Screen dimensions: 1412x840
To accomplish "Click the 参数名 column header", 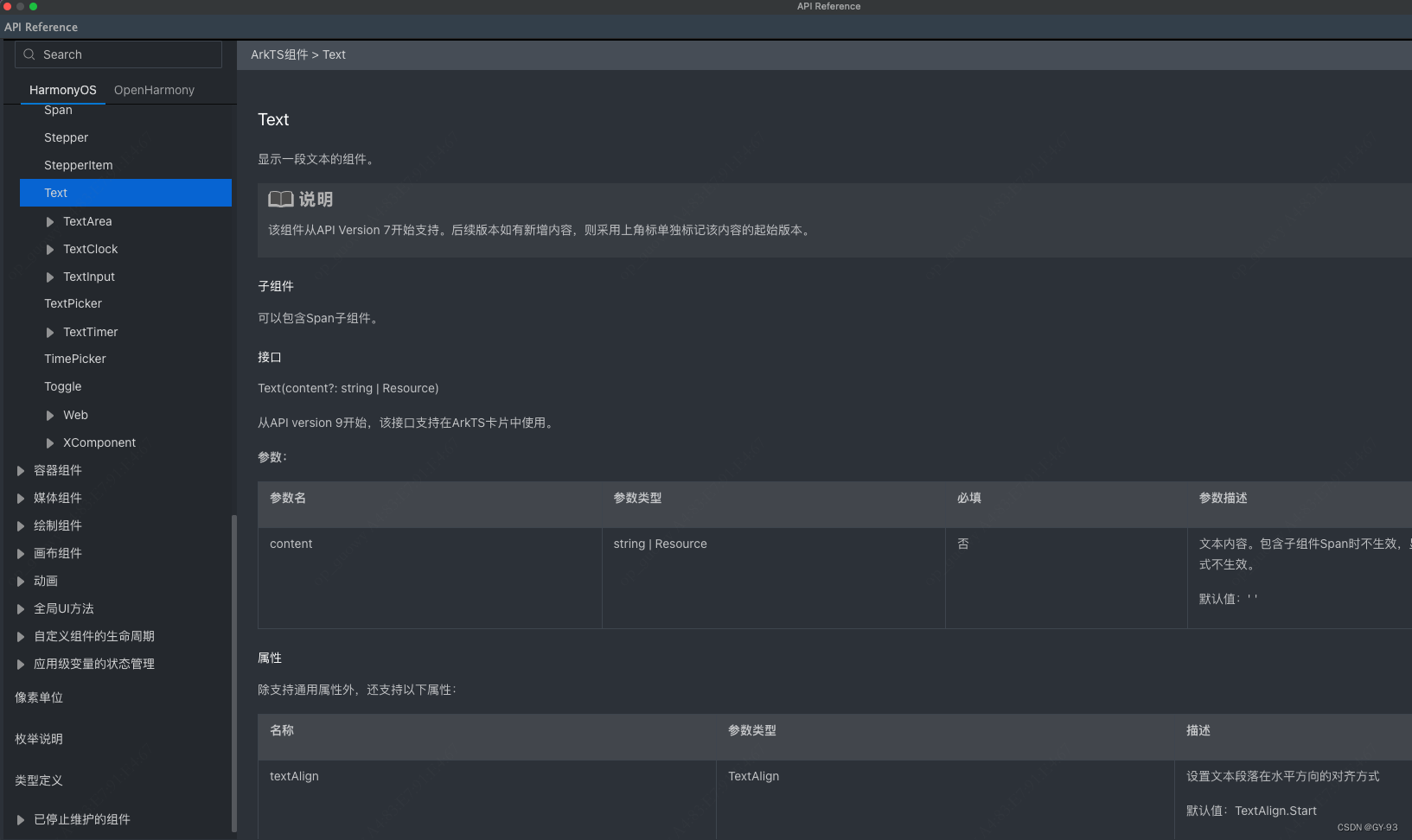I will 288,498.
